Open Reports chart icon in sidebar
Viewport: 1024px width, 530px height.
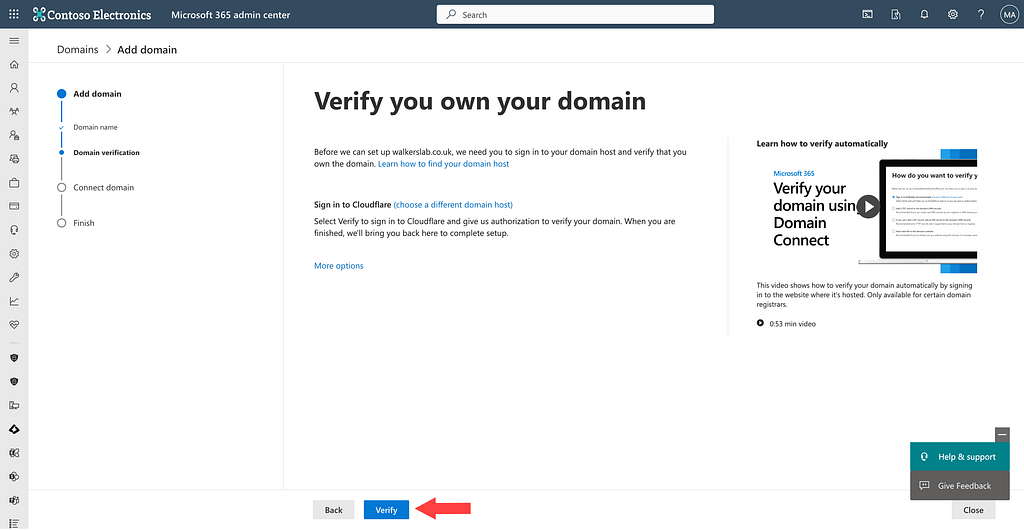pos(14,301)
